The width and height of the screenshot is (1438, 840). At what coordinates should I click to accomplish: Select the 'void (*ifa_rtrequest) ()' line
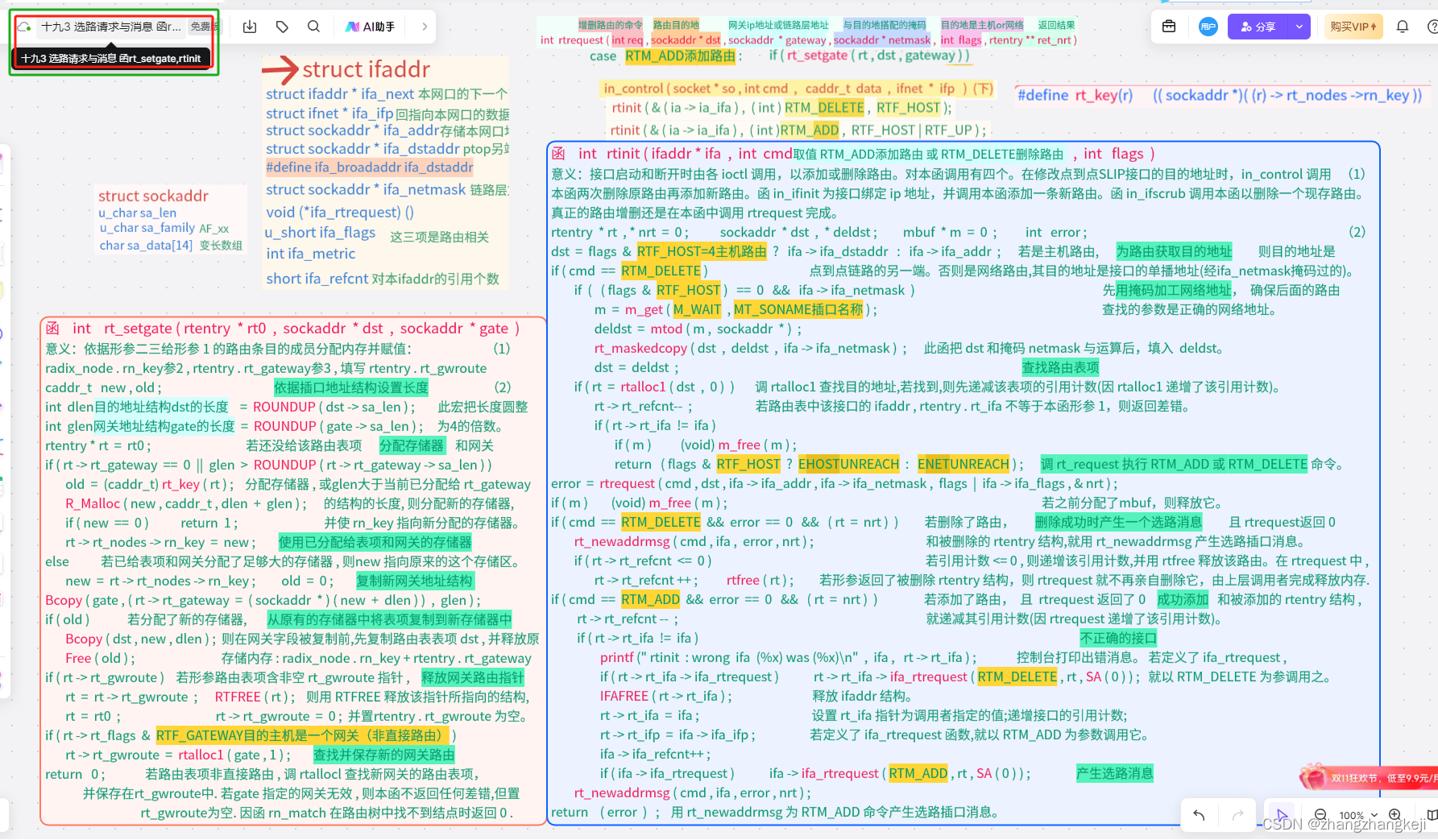click(x=340, y=212)
